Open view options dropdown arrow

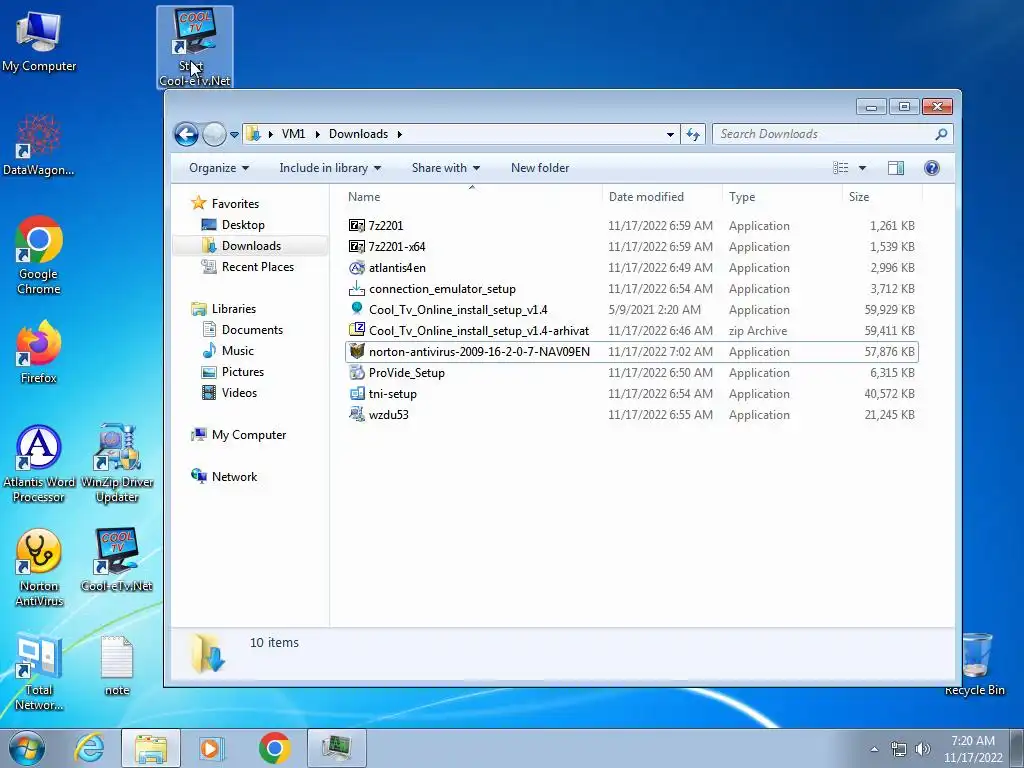862,168
